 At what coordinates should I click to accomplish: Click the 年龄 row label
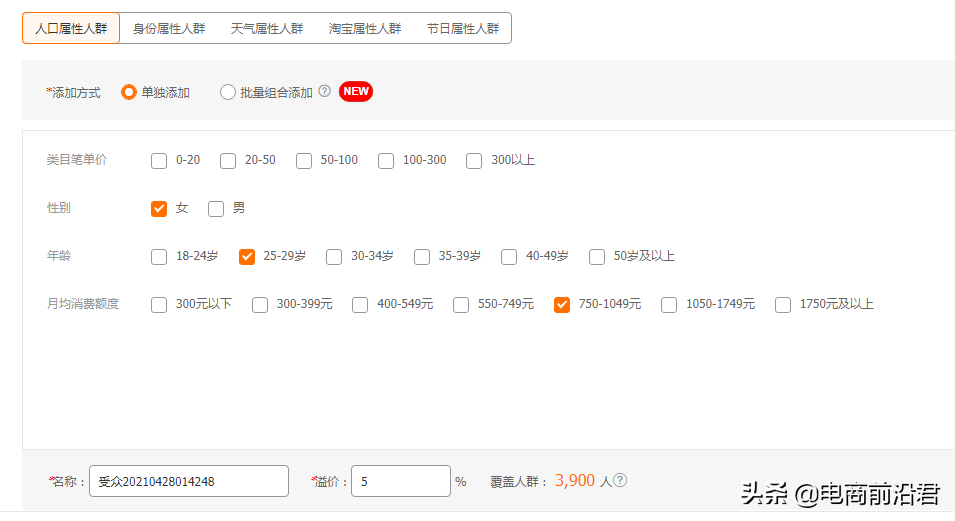(x=58, y=256)
